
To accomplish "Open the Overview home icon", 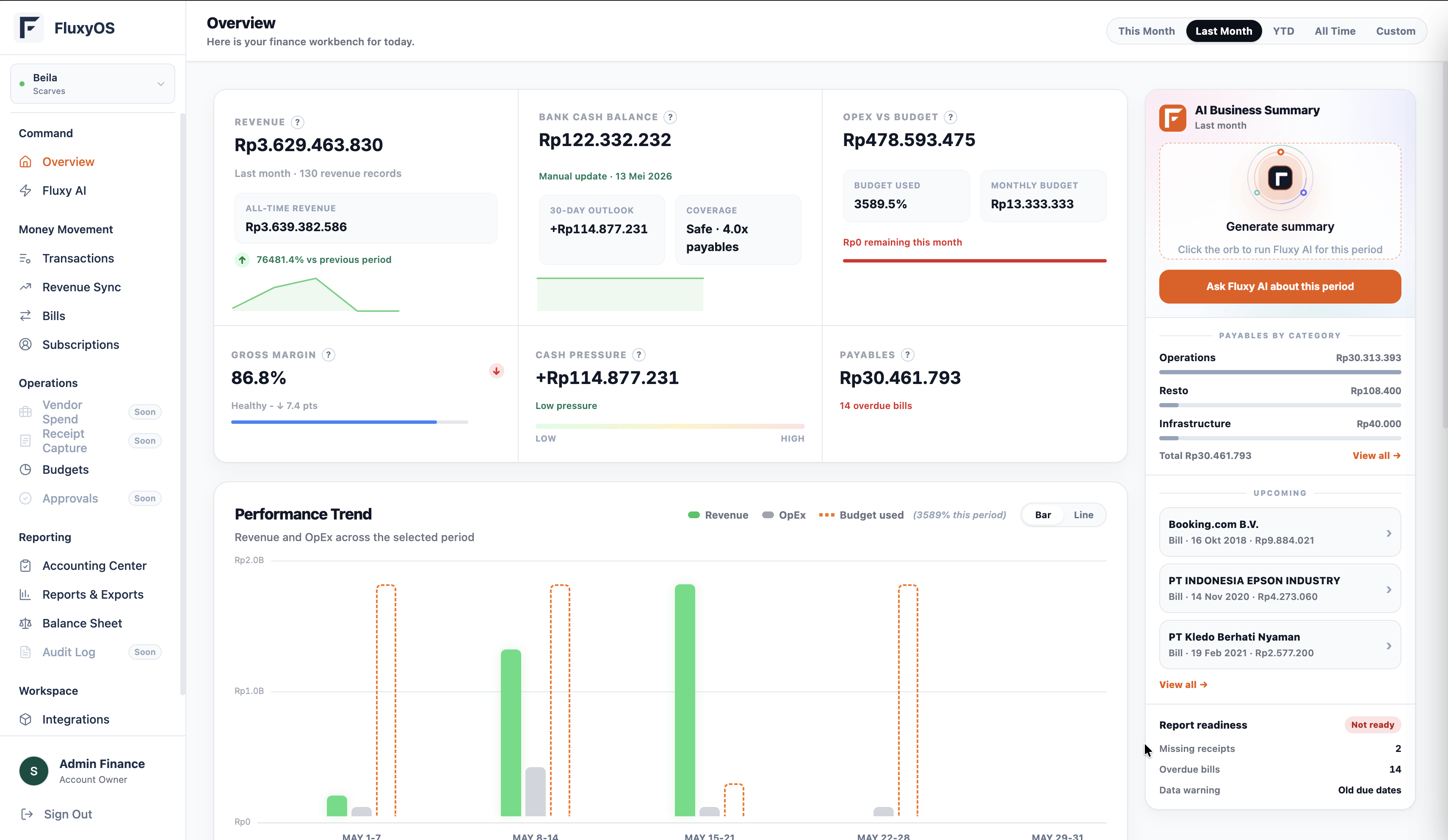I will tap(25, 162).
